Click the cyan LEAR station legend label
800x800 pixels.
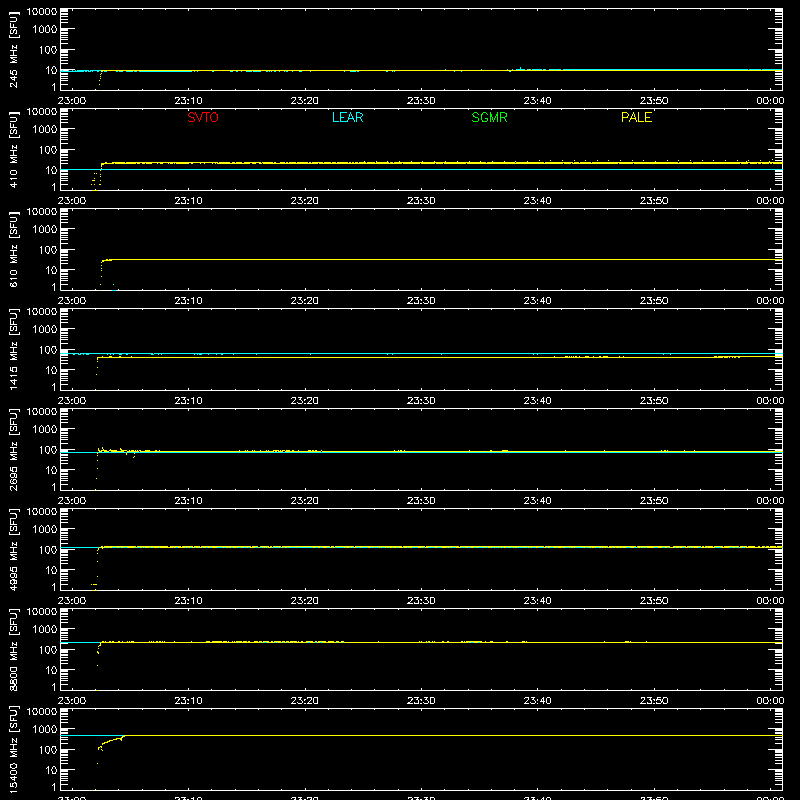tap(347, 117)
